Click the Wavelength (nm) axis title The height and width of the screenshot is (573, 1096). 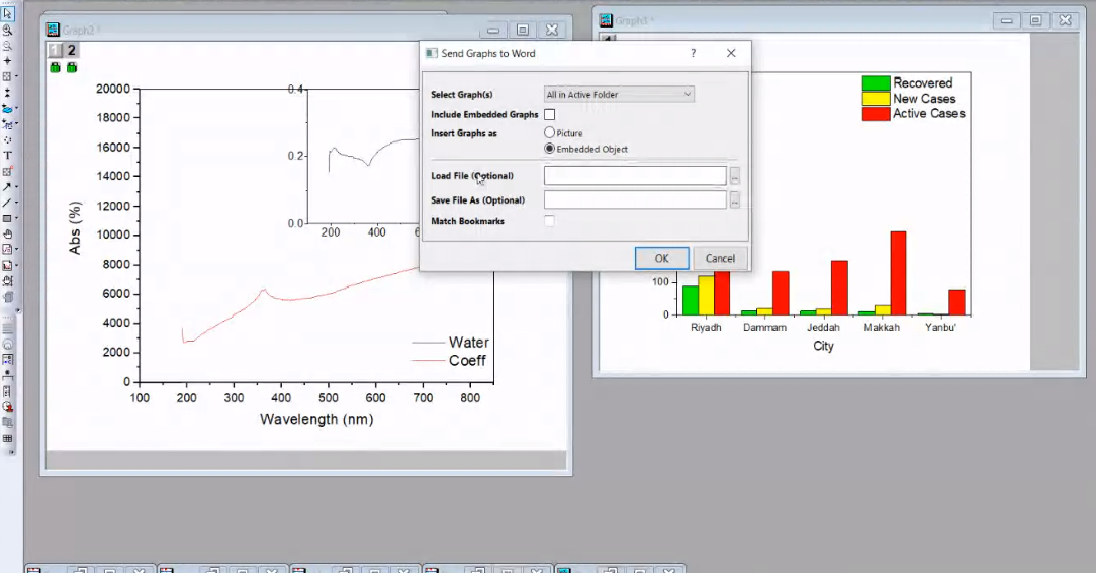[x=317, y=419]
